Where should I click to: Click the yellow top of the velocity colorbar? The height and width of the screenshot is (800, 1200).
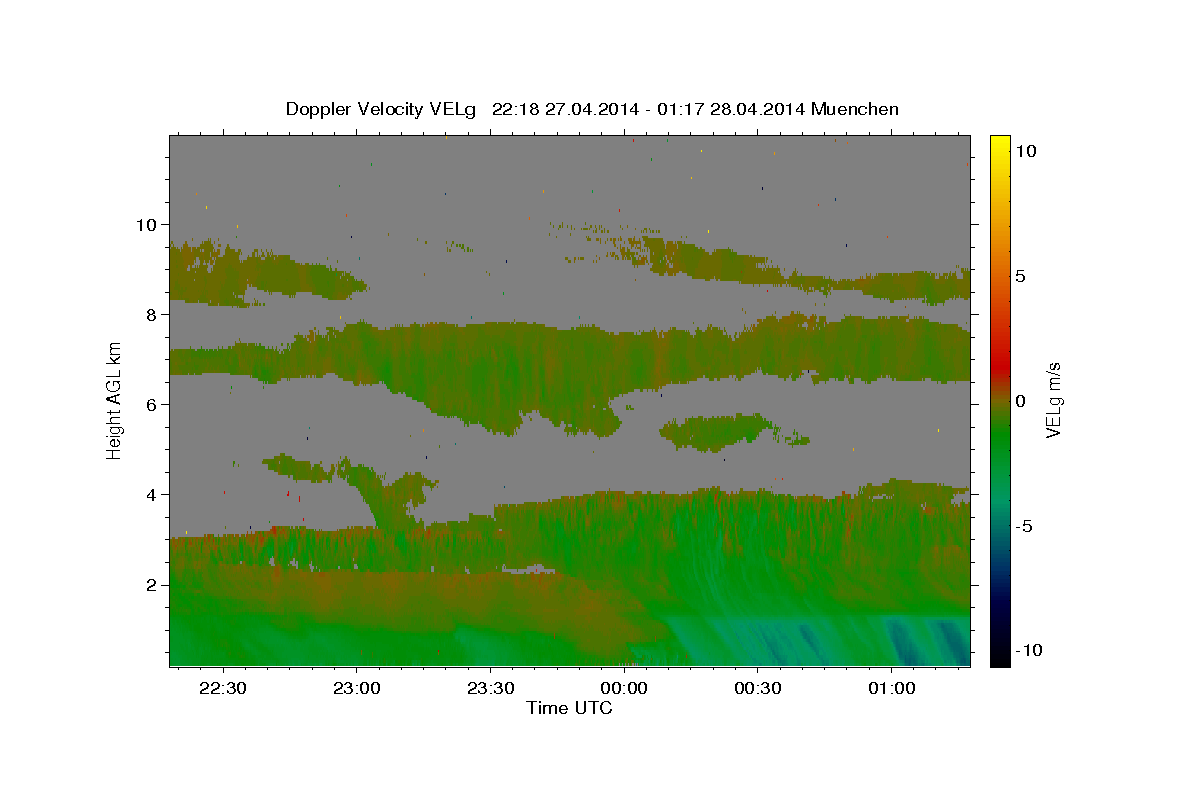click(x=999, y=145)
